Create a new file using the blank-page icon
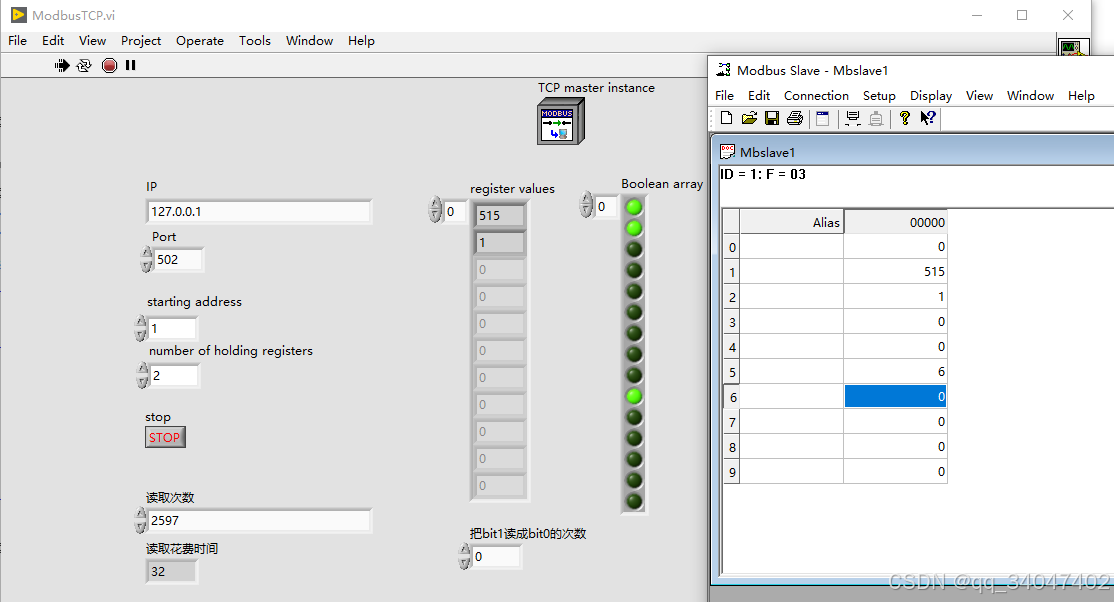The width and height of the screenshot is (1114, 602). pos(725,118)
